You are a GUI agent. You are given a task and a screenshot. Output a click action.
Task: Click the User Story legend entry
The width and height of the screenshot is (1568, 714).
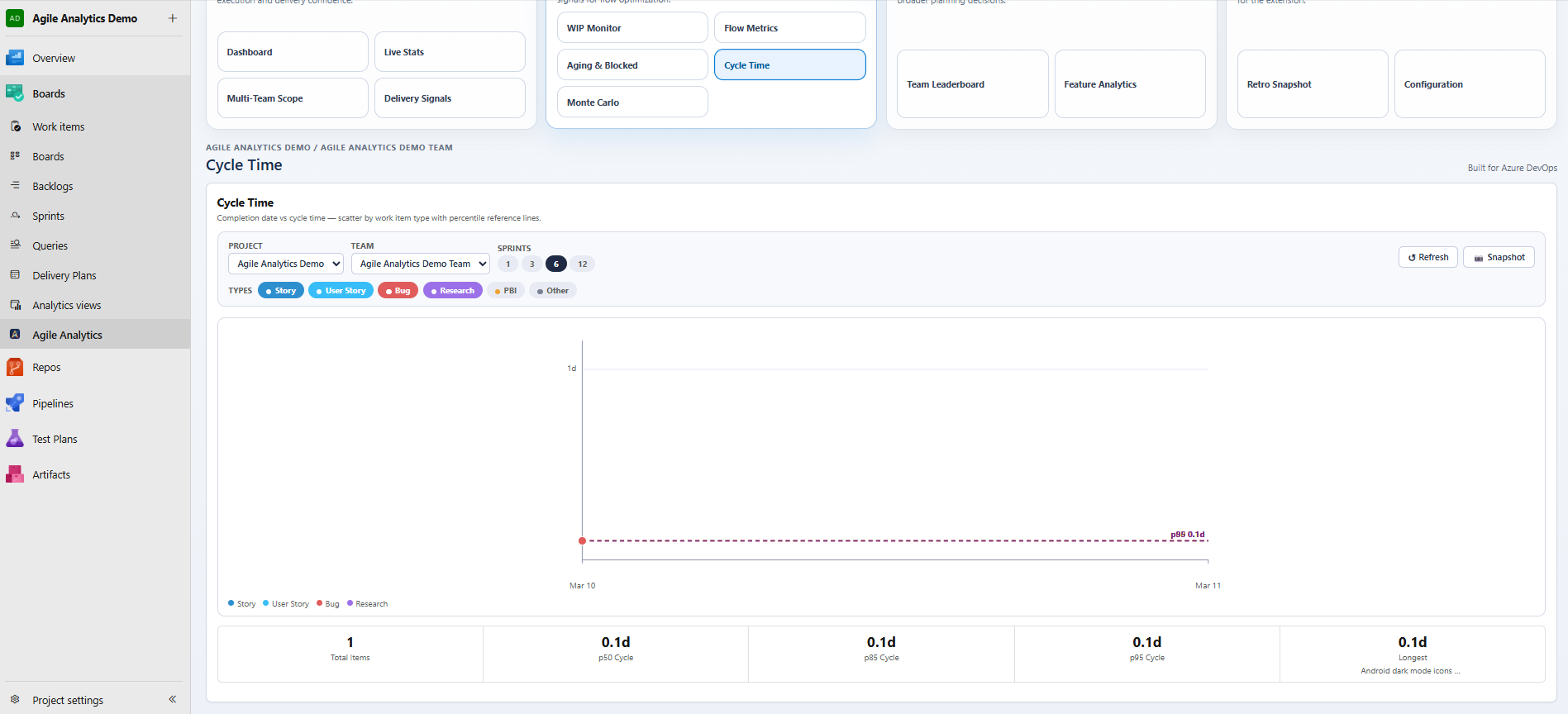click(286, 604)
